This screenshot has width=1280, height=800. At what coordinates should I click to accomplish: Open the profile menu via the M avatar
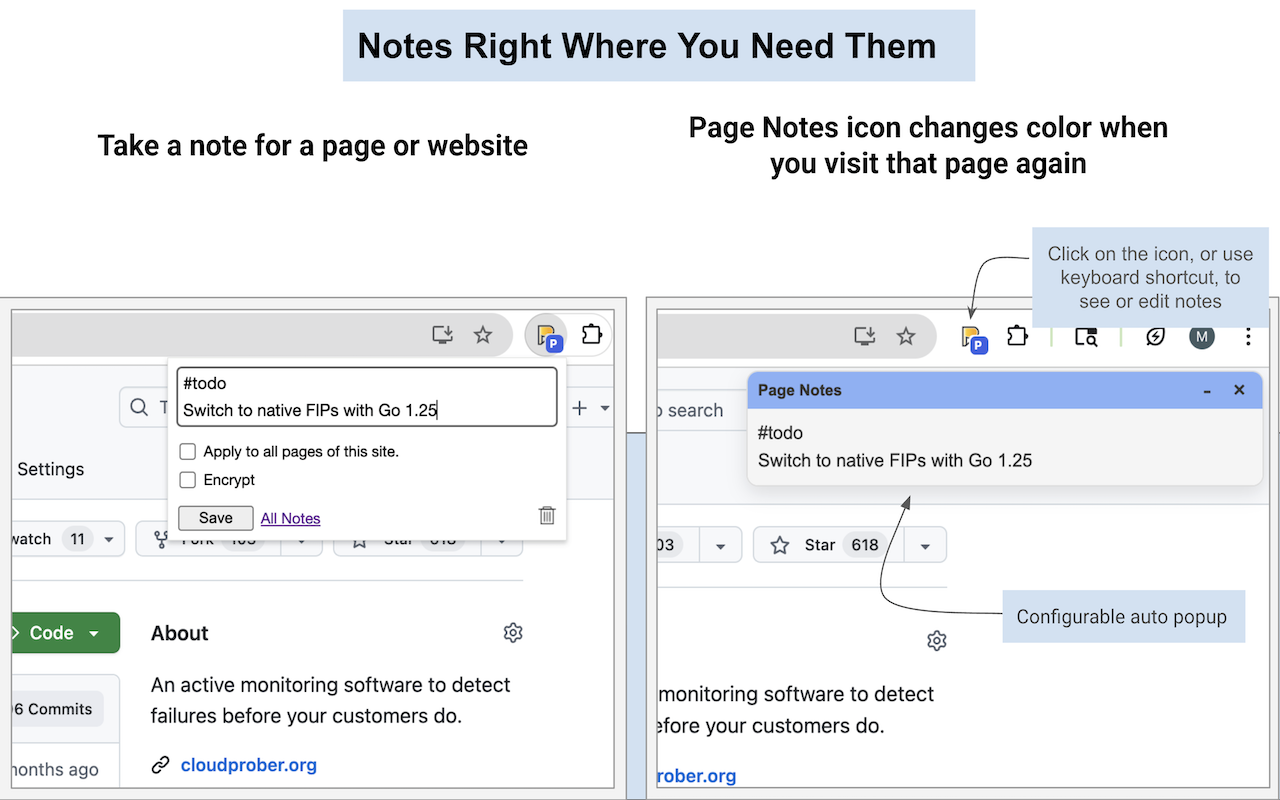[x=1201, y=337]
